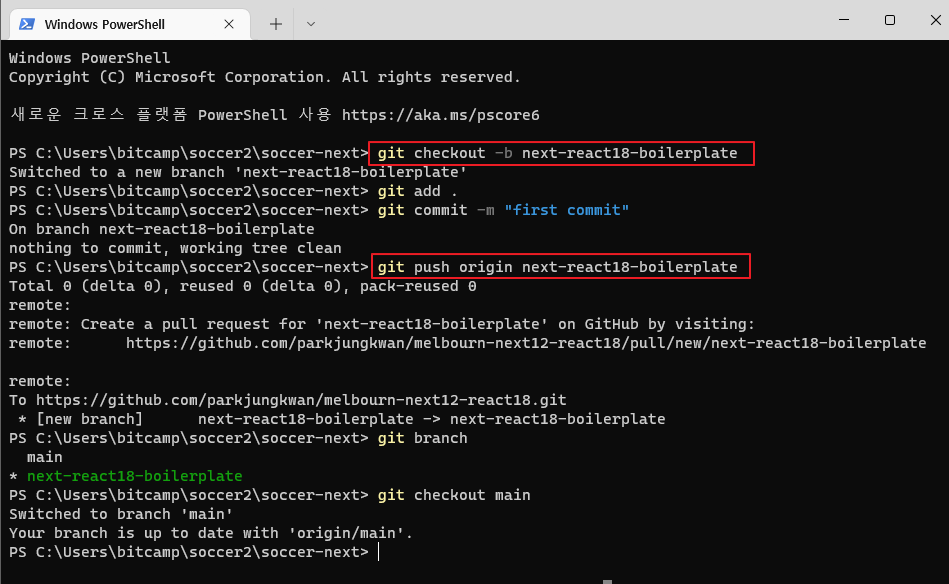Click the 'Copyright (C) Microsoft Corporation' line
Image resolution: width=949 pixels, height=584 pixels.
pos(264,77)
